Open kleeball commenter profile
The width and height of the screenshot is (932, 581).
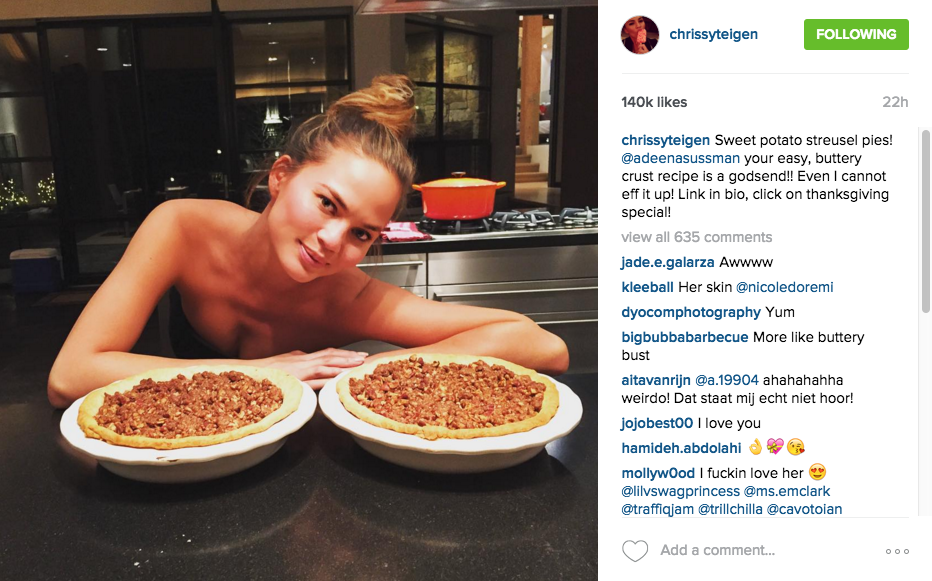[647, 287]
